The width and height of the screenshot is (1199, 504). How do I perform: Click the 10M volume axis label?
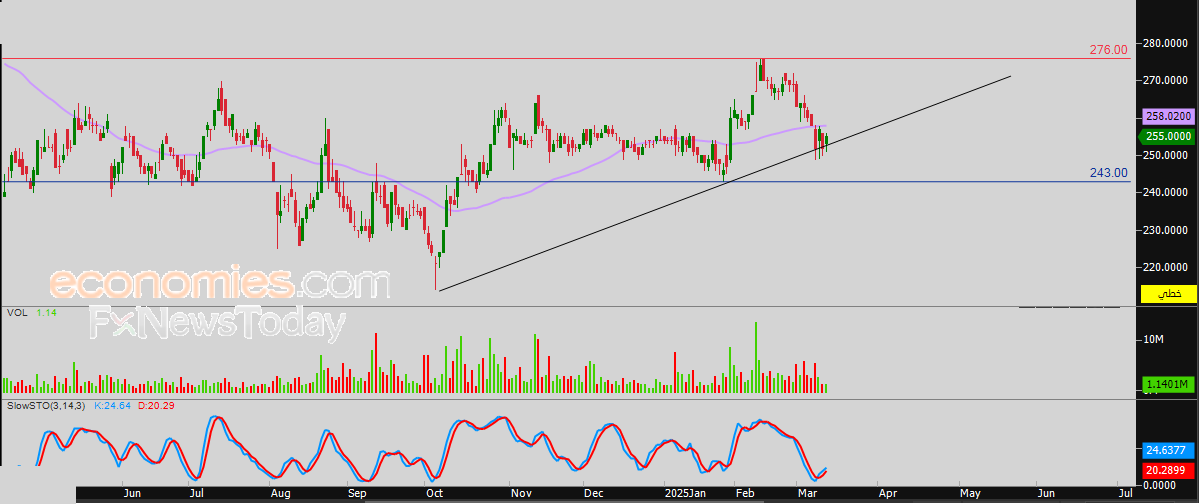tap(1153, 339)
